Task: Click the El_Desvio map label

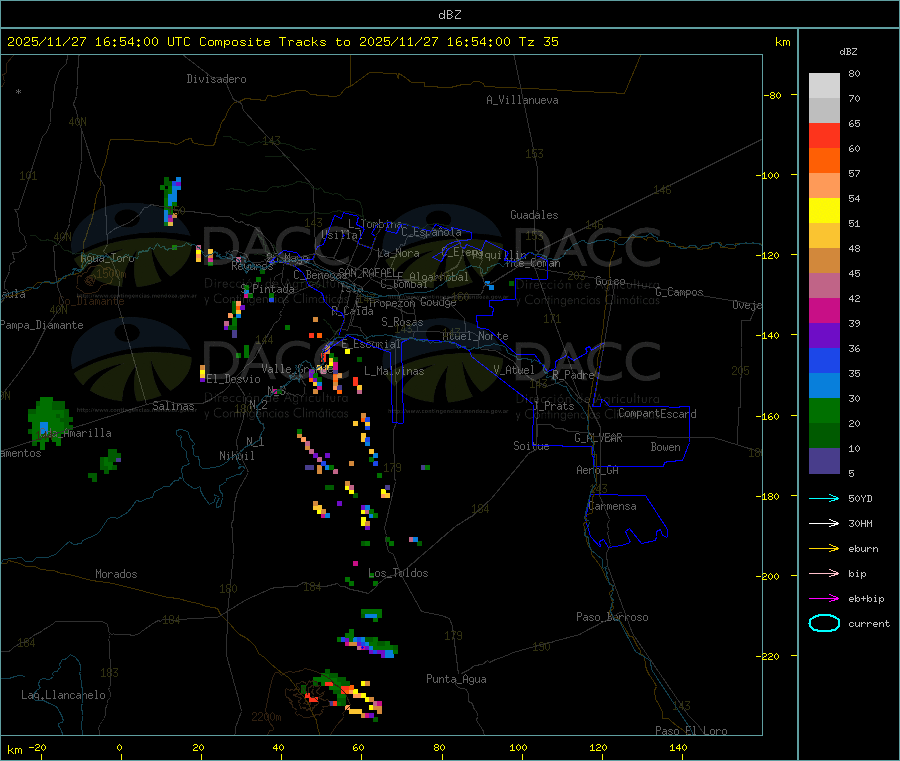Action: pos(234,379)
